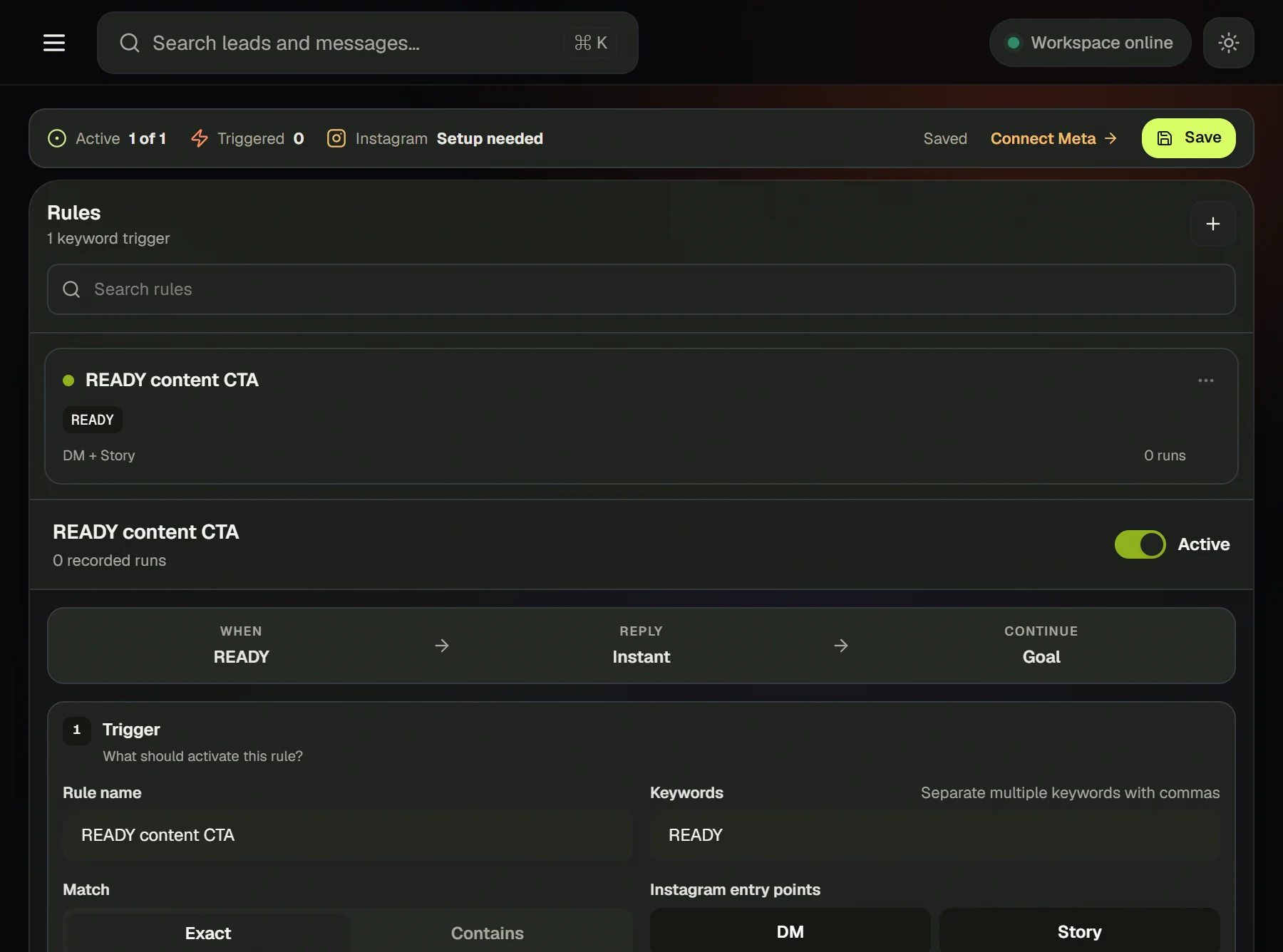Click the Trigger step number 1 badge
1283x952 pixels.
tap(77, 730)
